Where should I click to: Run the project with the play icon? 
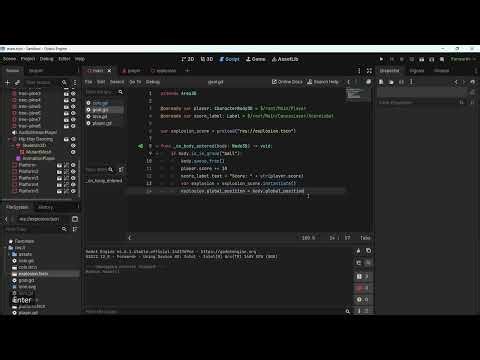click(x=381, y=59)
